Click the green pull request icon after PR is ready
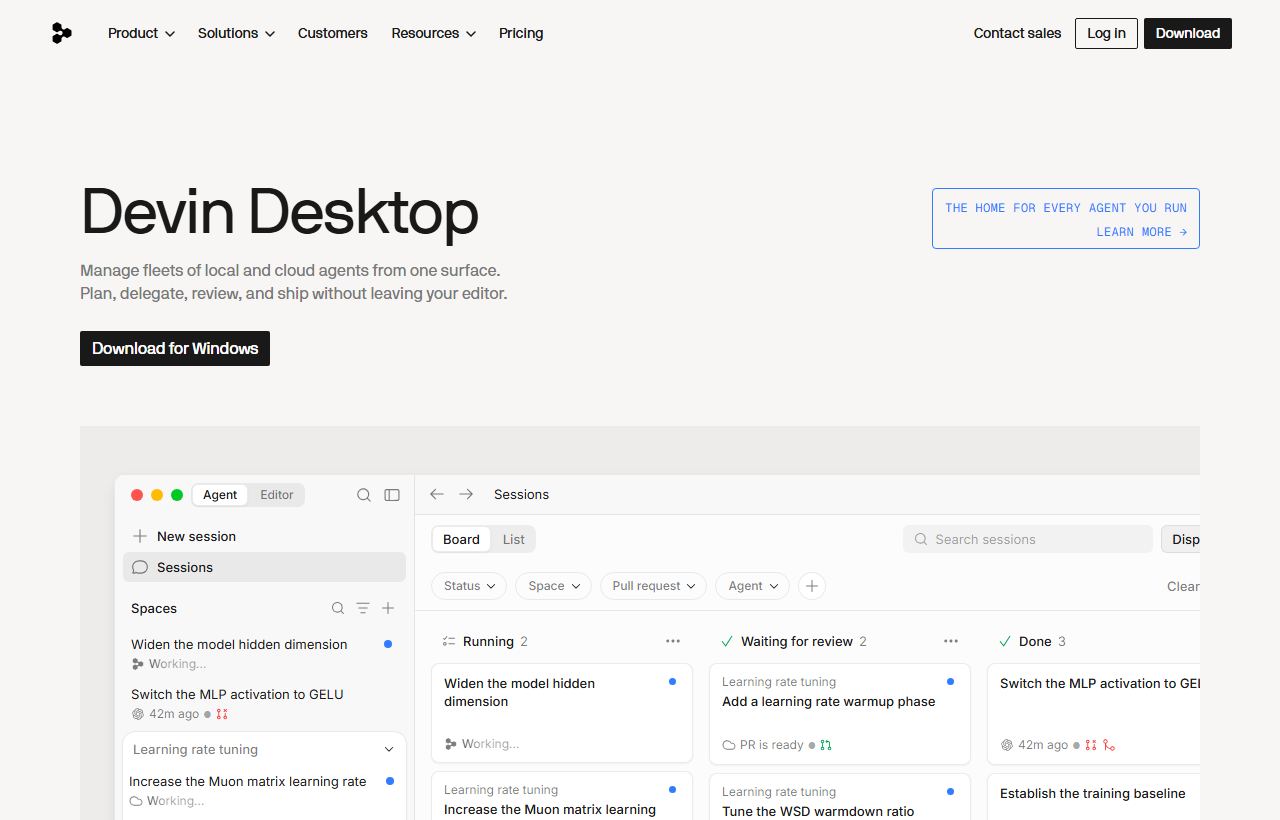 (826, 745)
